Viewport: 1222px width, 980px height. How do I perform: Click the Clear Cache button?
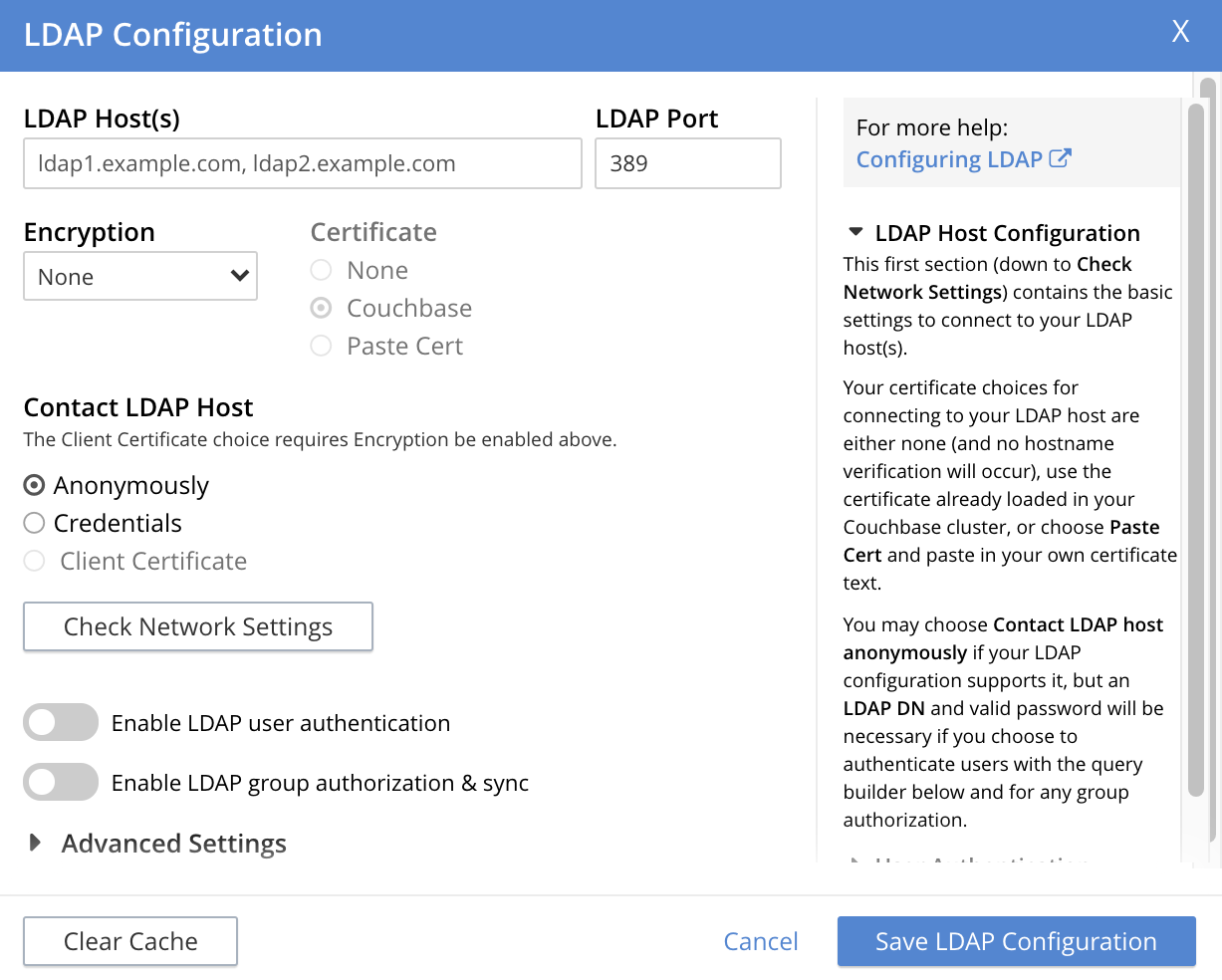click(x=130, y=941)
